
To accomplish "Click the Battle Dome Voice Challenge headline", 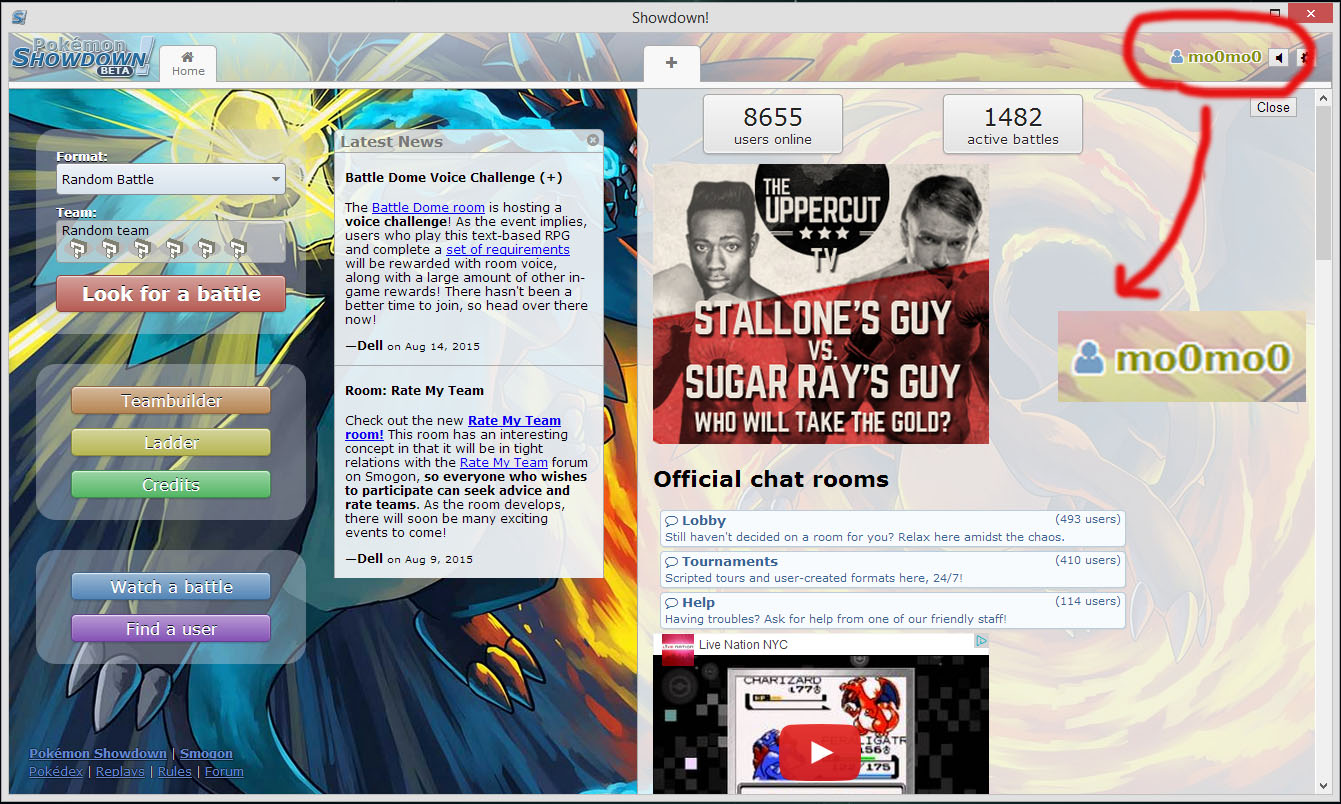I will coord(454,177).
